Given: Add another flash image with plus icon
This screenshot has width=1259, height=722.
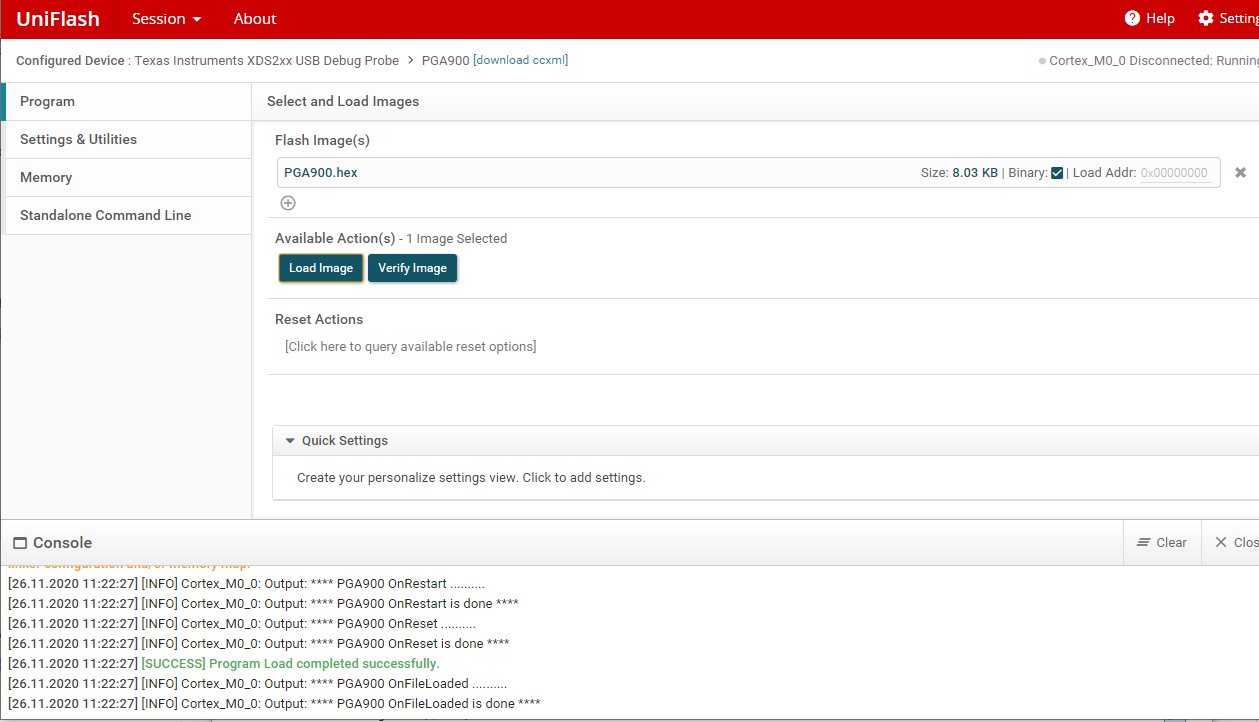Looking at the screenshot, I should pos(288,203).
